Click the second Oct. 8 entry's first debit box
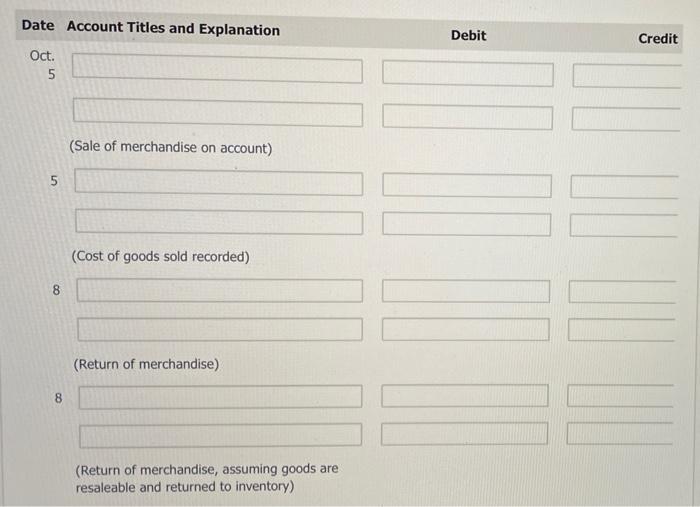The height and width of the screenshot is (507, 700). pos(465,395)
